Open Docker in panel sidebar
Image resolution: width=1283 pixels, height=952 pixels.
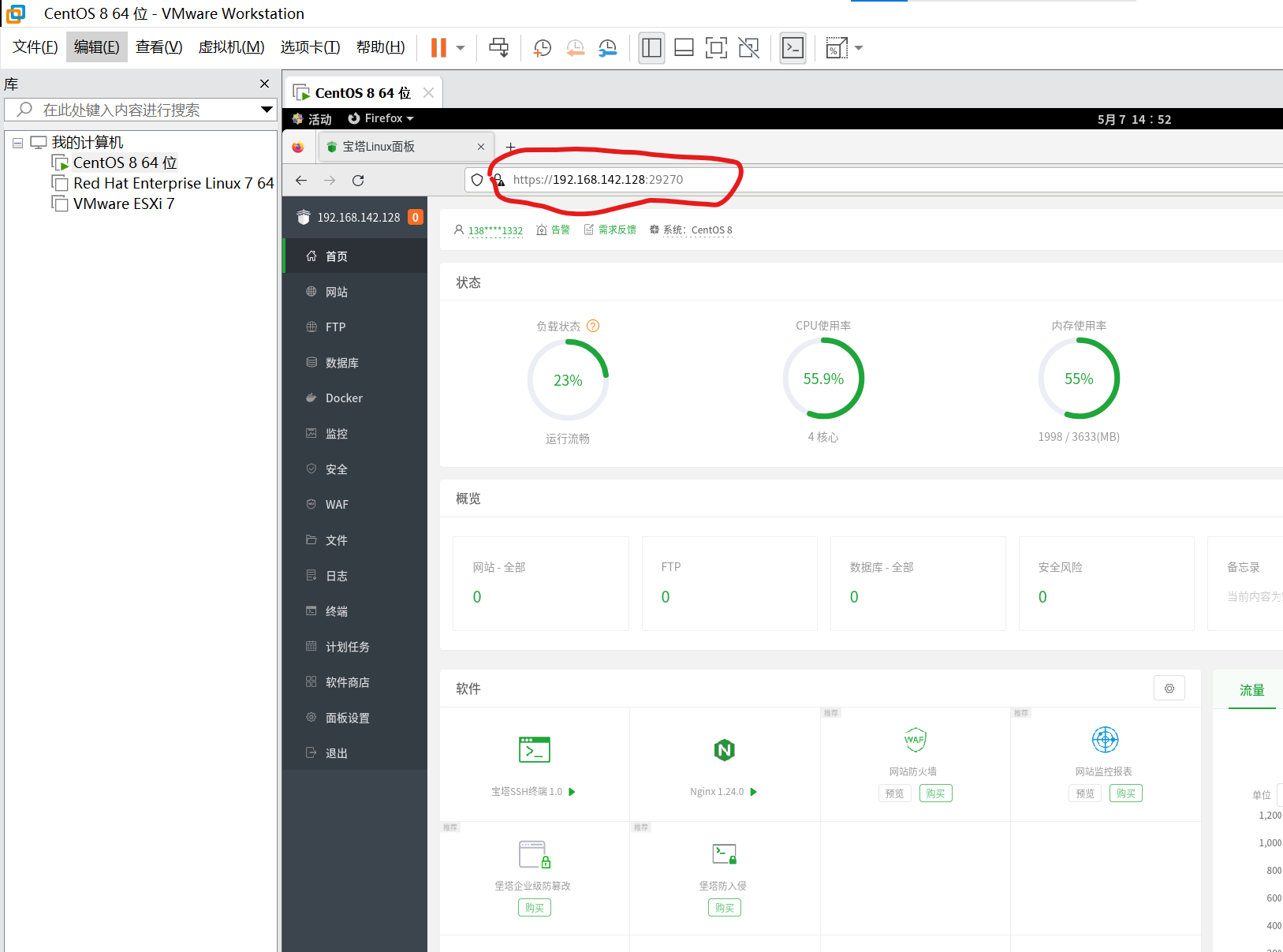(x=355, y=398)
